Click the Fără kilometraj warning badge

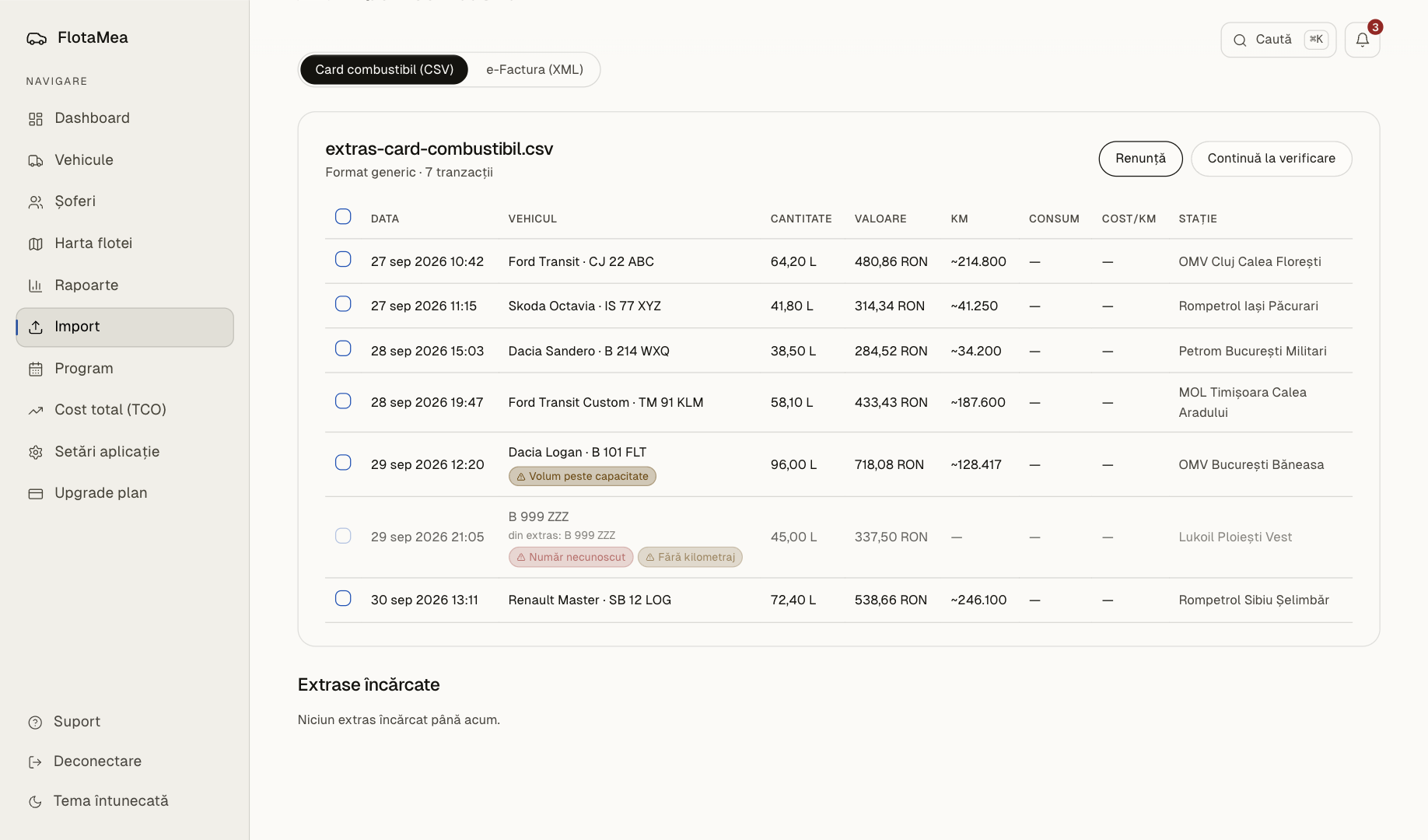690,557
